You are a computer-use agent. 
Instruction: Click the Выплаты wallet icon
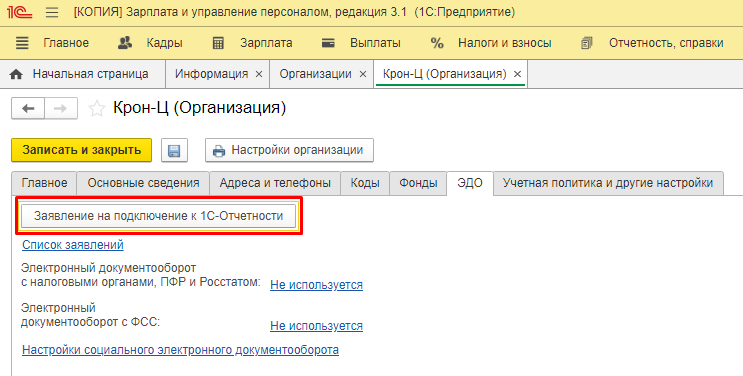(328, 43)
